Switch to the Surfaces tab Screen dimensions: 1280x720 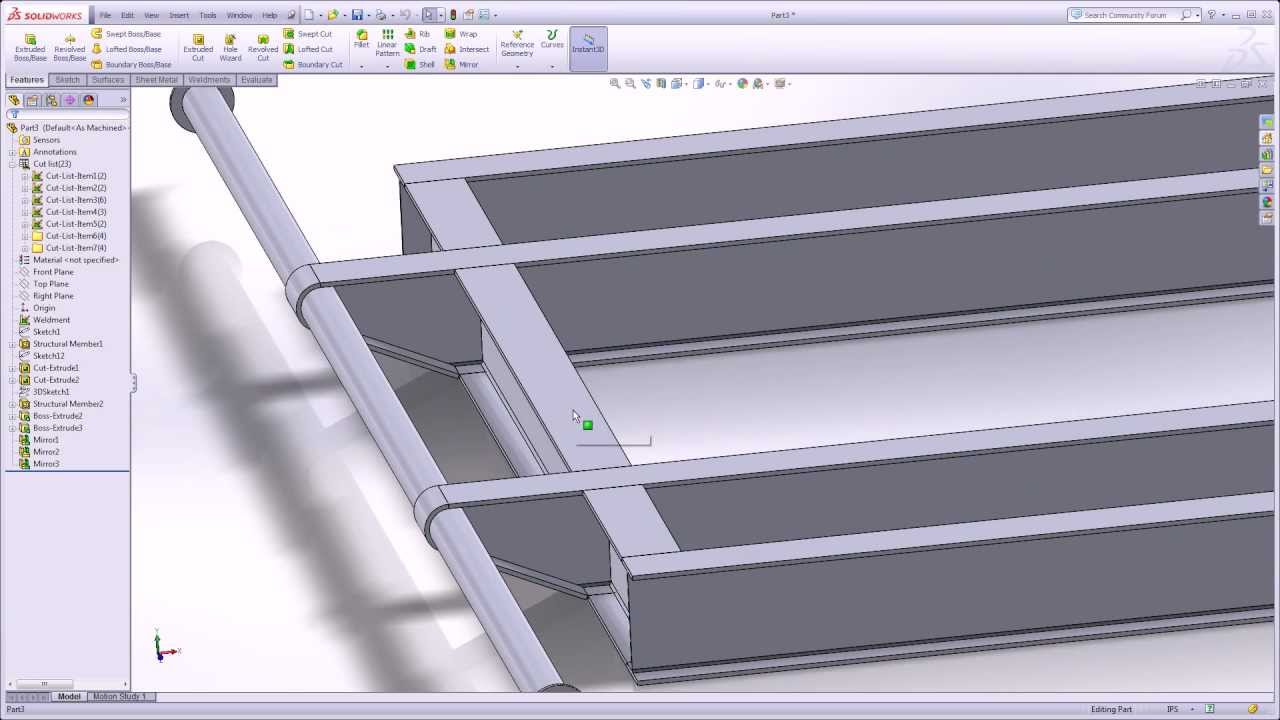[x=108, y=80]
